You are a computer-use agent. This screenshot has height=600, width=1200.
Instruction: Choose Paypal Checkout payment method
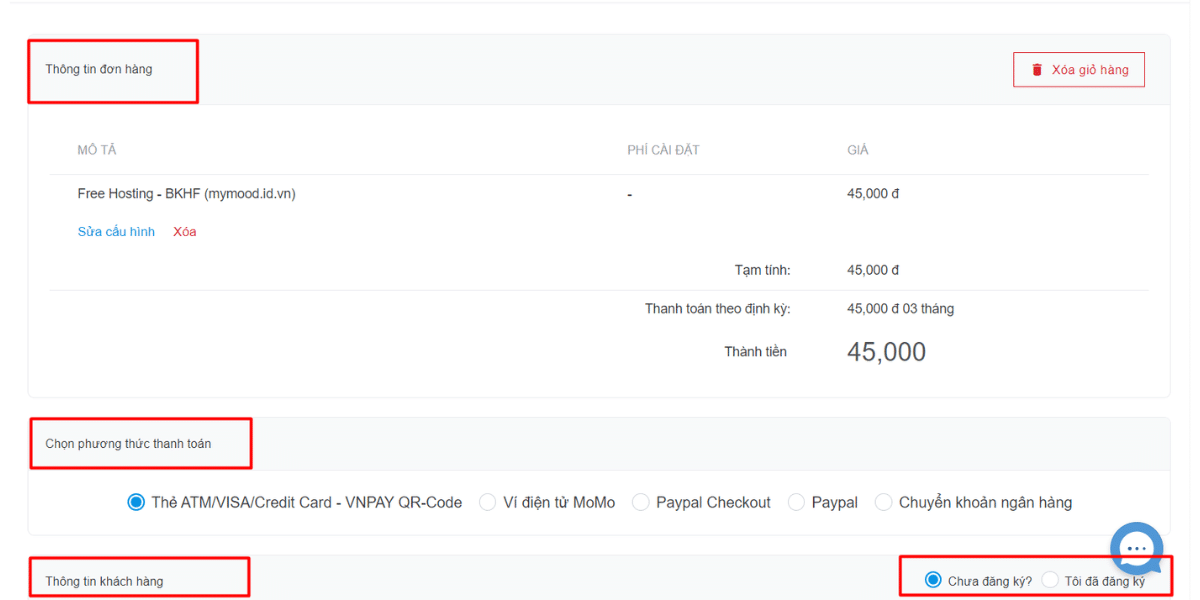(641, 502)
